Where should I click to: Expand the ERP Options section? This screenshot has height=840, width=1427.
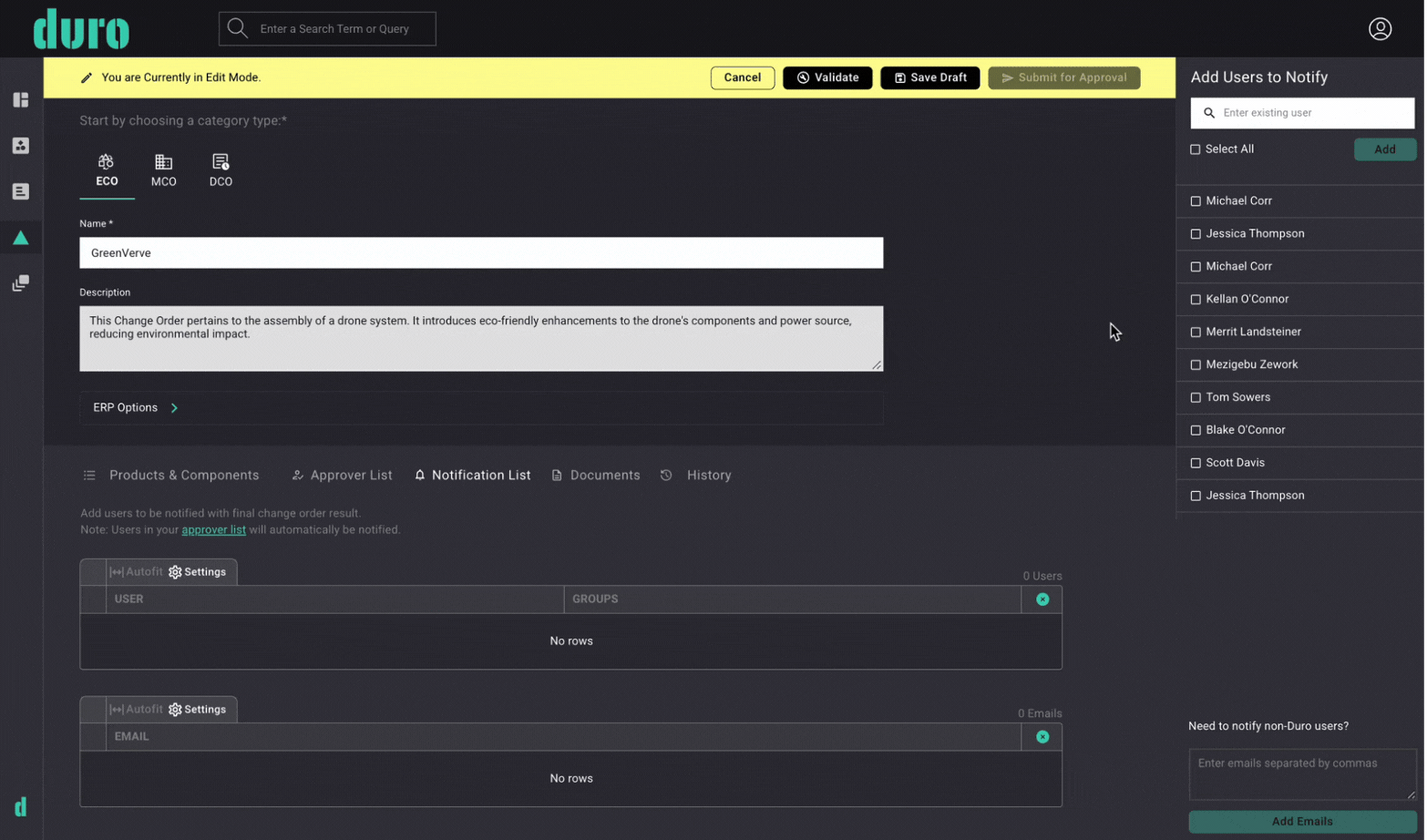(482, 408)
